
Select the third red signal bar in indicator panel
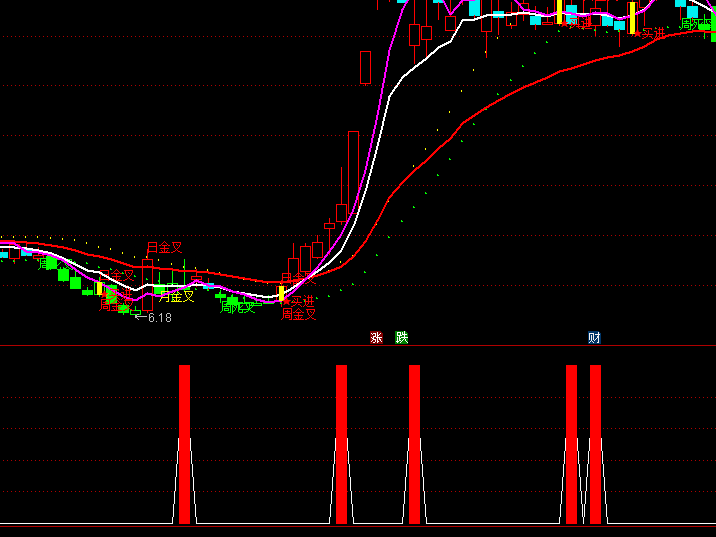pos(414,444)
